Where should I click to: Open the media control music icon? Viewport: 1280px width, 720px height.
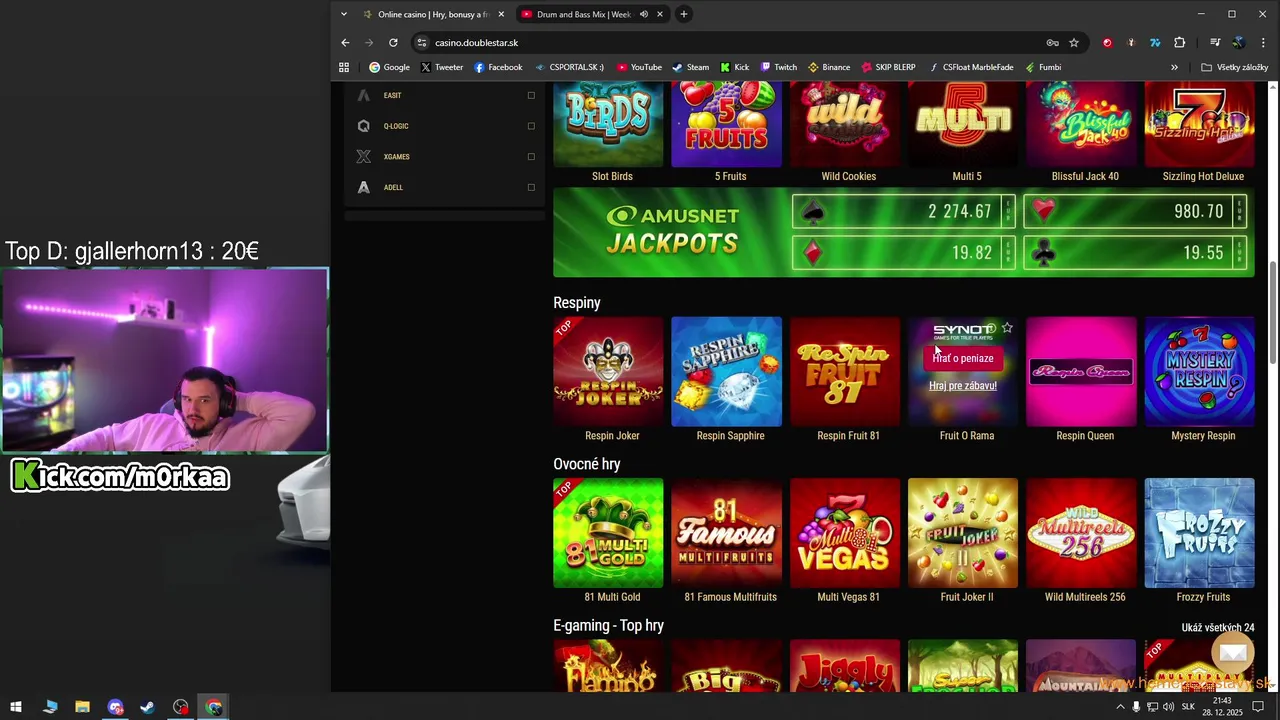(x=1215, y=43)
